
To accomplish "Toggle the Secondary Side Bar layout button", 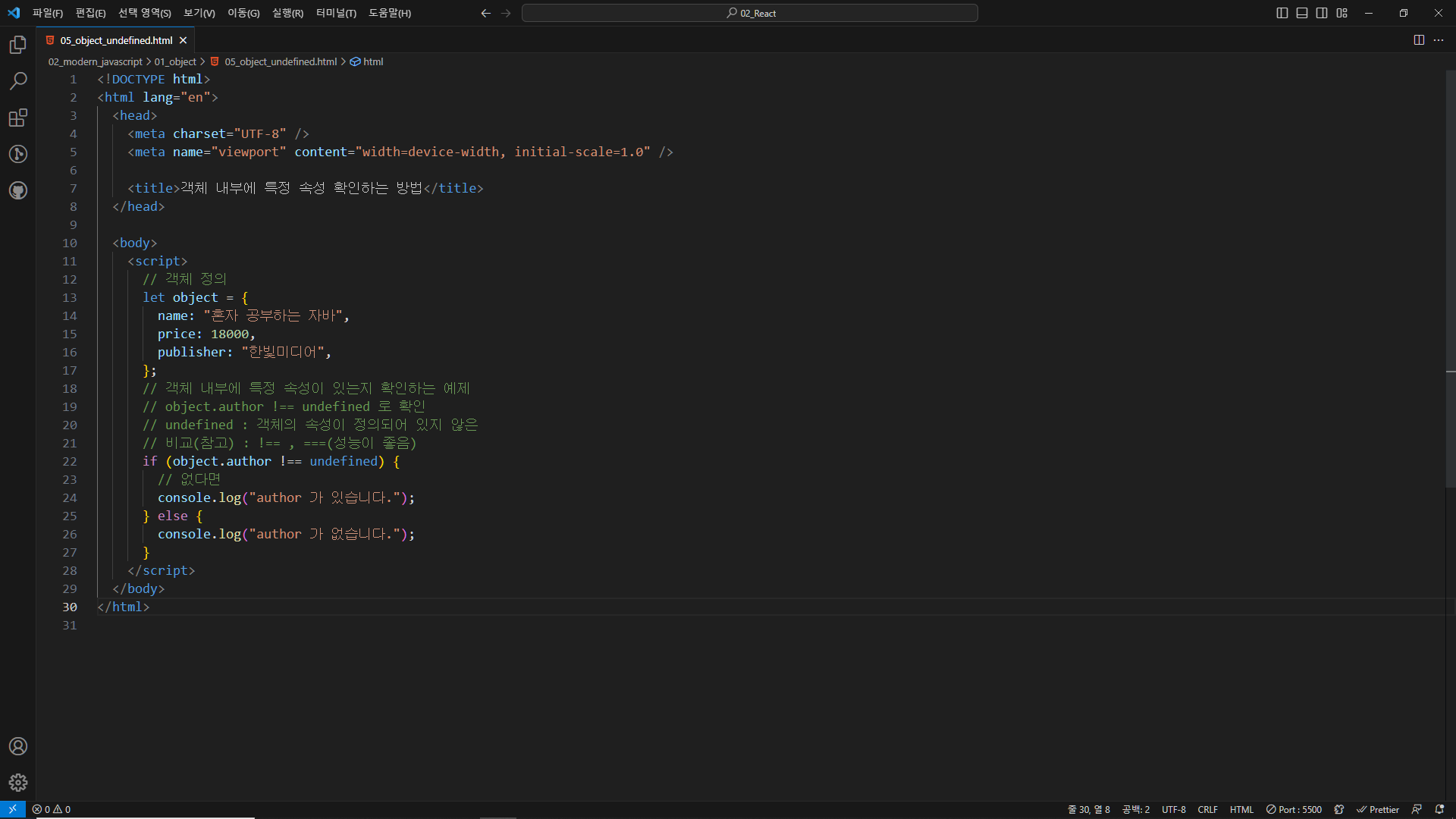I will [x=1322, y=13].
